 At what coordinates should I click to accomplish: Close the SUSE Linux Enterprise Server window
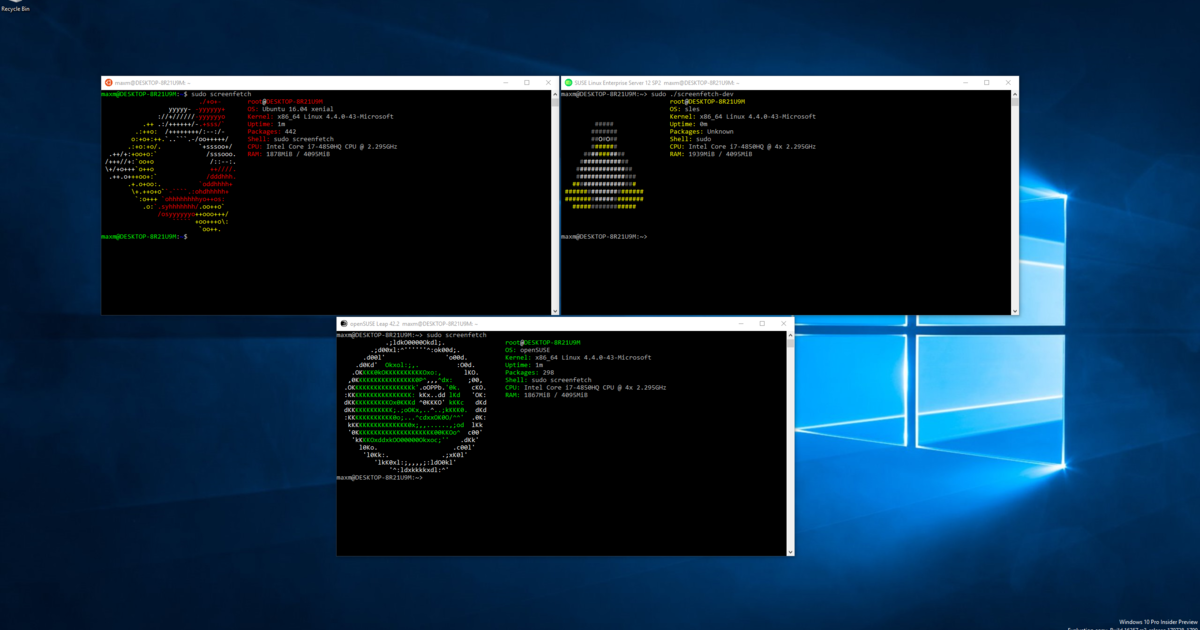pyautogui.click(x=1007, y=83)
